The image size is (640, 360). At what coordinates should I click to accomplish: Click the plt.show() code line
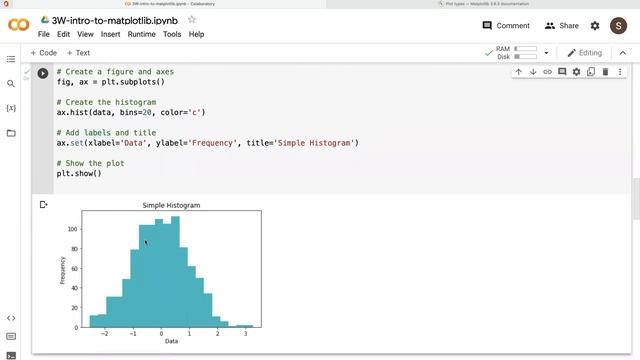[79, 173]
